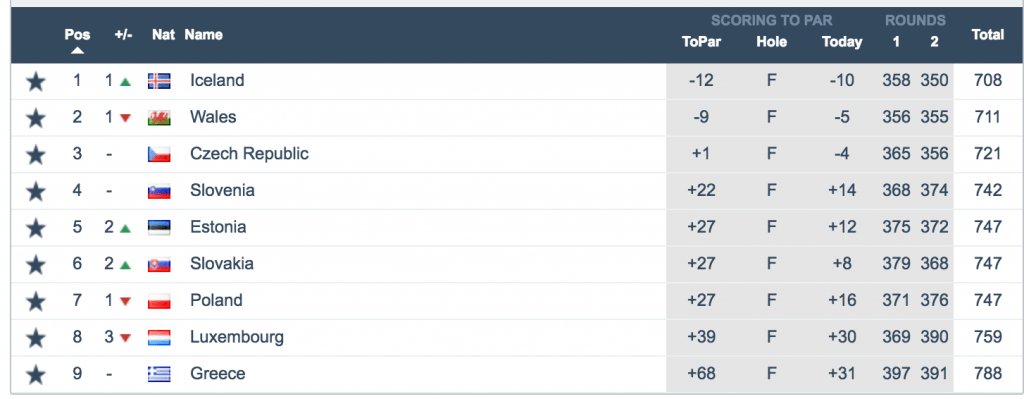
Task: Open the Iceland team name link
Action: pos(217,80)
